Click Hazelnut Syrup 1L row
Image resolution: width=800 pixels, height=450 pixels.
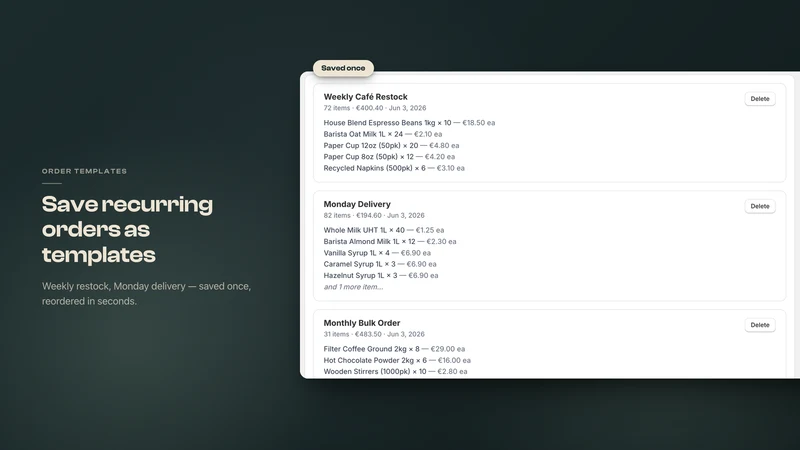coord(381,276)
